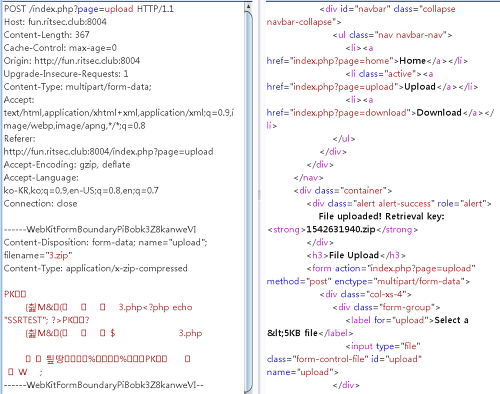This screenshot has height=394, width=500.
Task: Select the div class="form-group" line
Action: (386, 308)
